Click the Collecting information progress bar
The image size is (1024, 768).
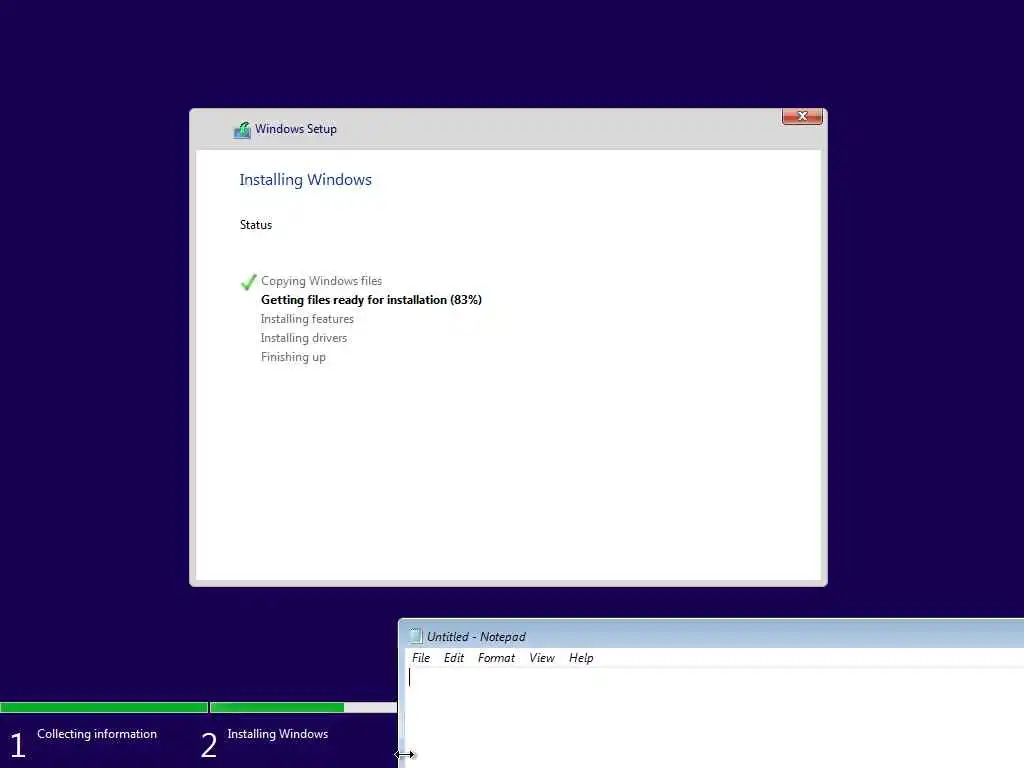tap(104, 707)
